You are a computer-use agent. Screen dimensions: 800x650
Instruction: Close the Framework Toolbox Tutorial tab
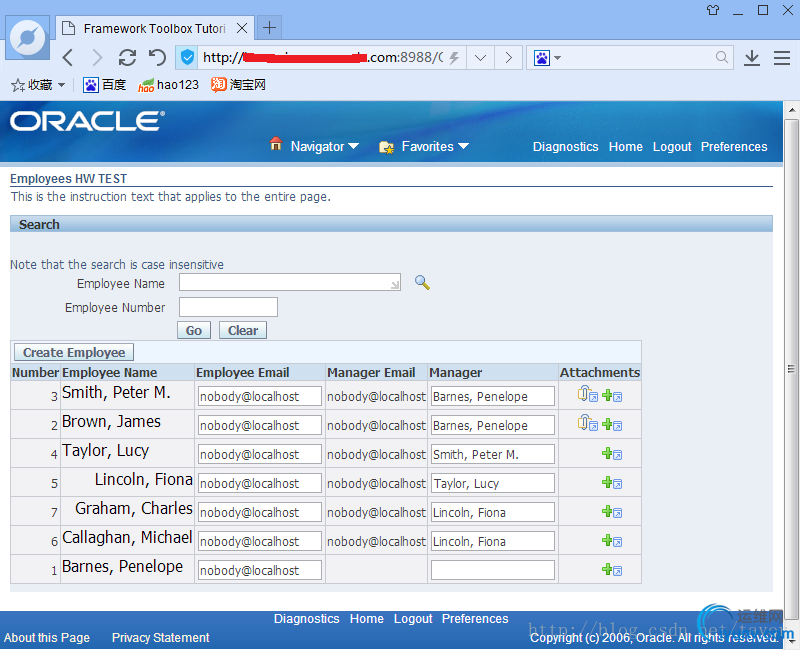pyautogui.click(x=242, y=28)
